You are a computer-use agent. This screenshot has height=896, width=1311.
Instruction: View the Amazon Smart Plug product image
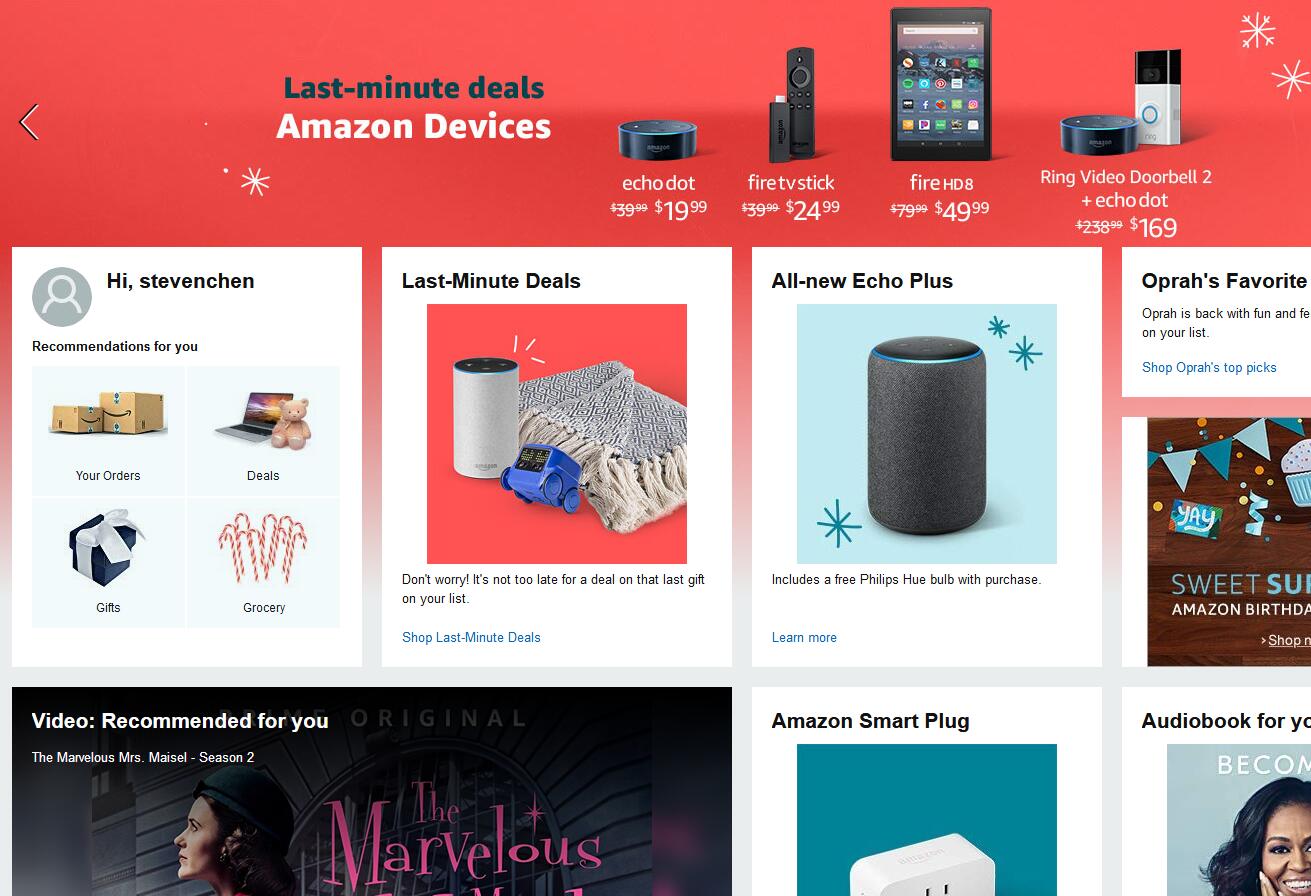(927, 820)
